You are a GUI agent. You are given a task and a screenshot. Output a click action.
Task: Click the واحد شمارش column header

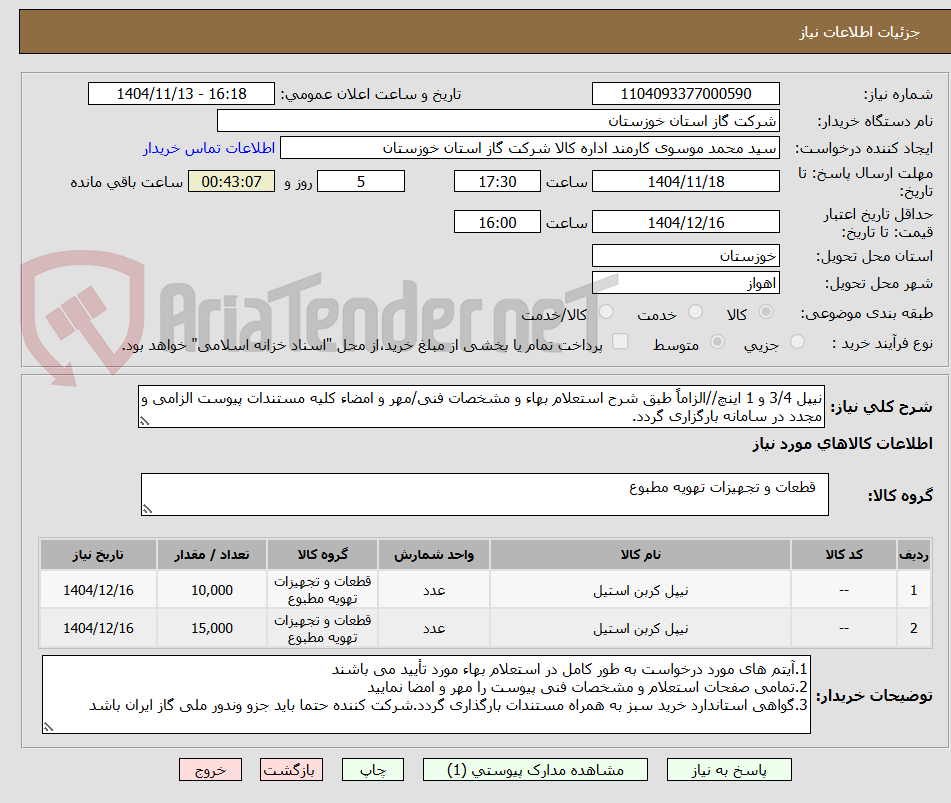pyautogui.click(x=434, y=554)
